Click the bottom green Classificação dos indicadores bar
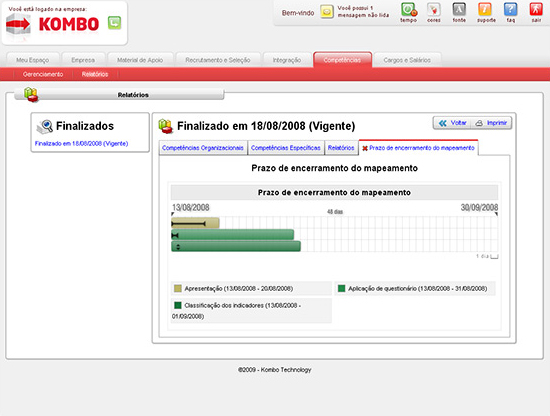550x416 pixels. tap(236, 246)
